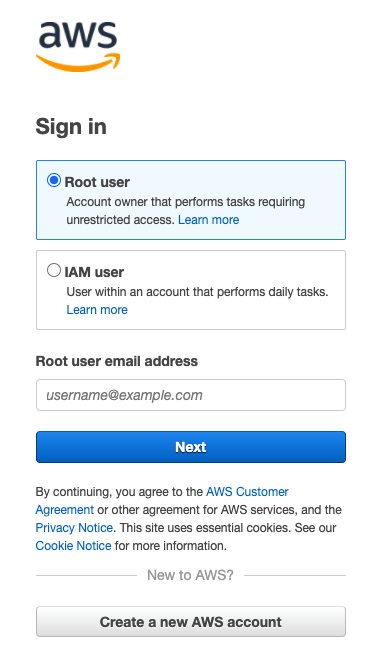The width and height of the screenshot is (376, 668).
Task: Open Learn more link under IAM user
Action: (97, 310)
